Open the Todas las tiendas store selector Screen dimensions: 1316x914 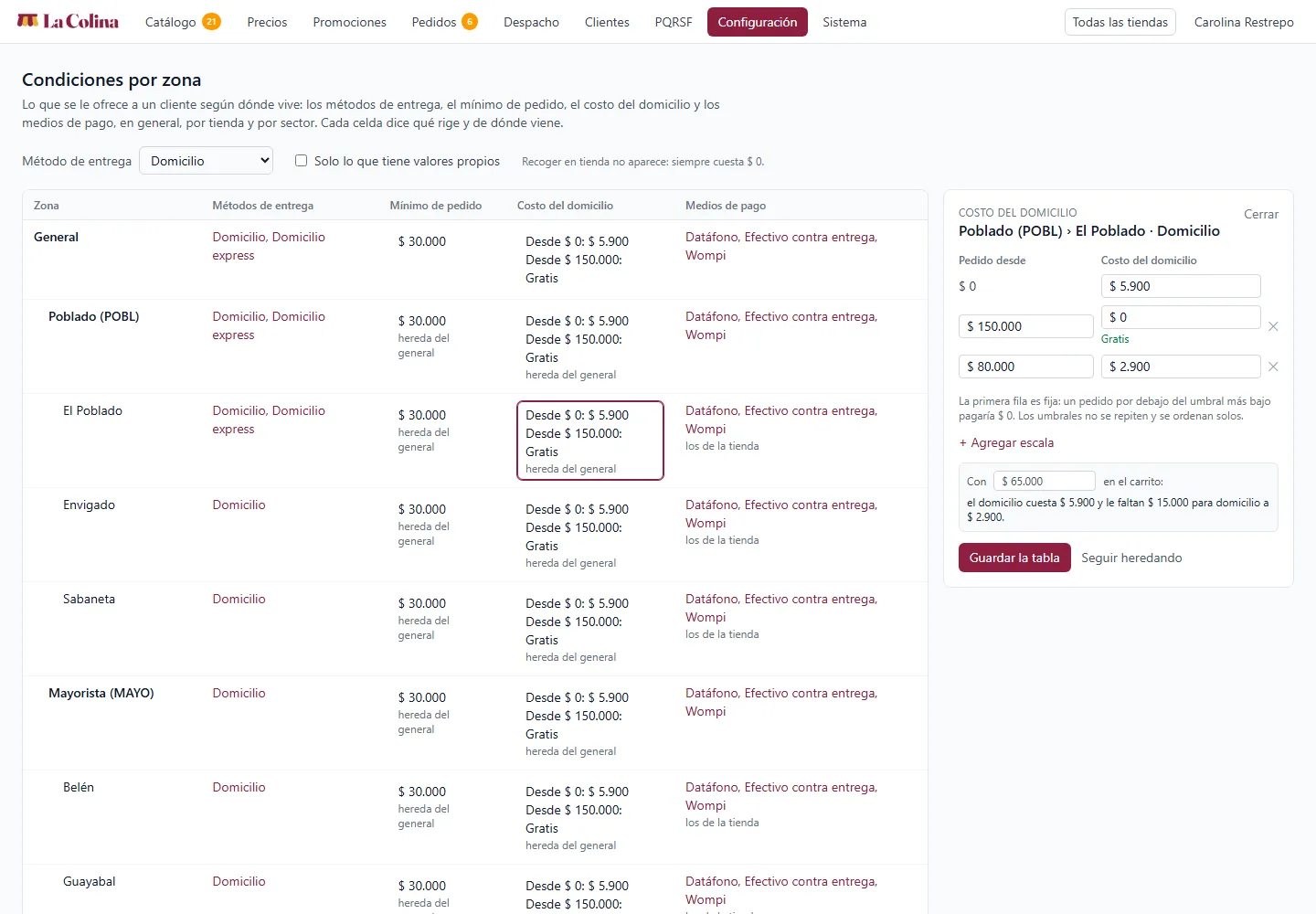click(x=1120, y=22)
